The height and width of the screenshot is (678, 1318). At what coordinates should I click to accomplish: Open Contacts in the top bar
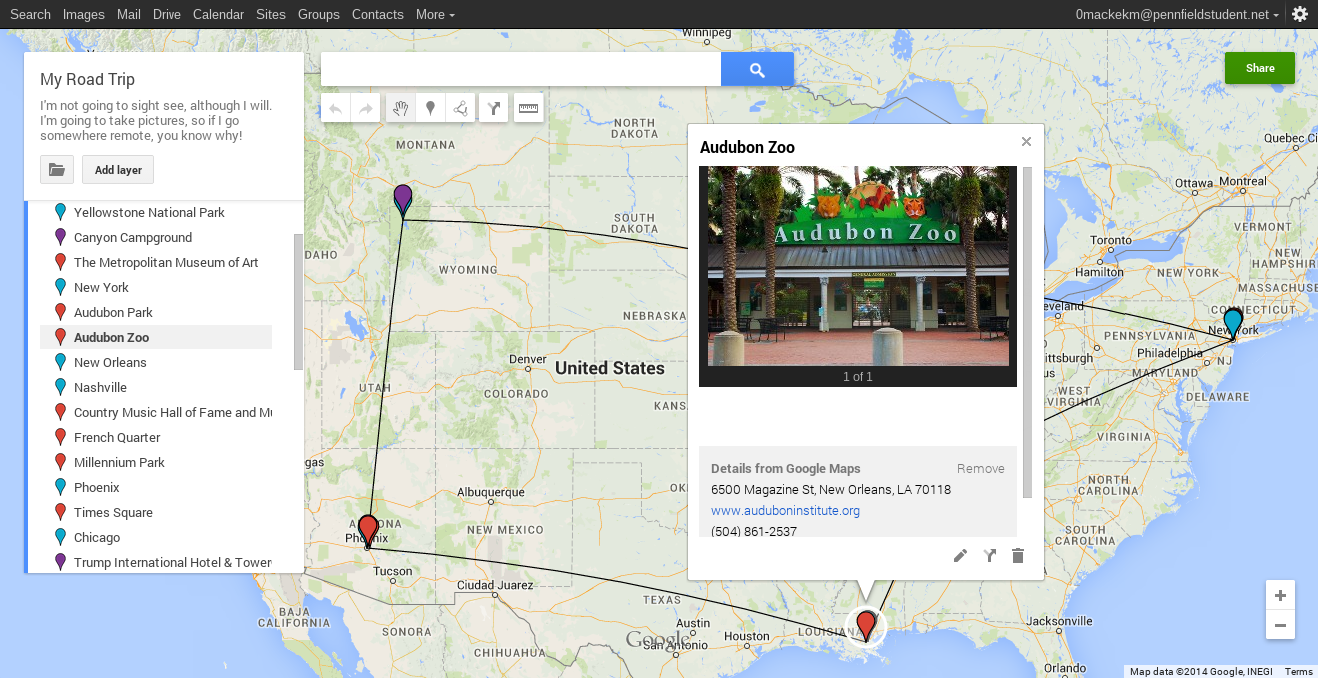[378, 14]
